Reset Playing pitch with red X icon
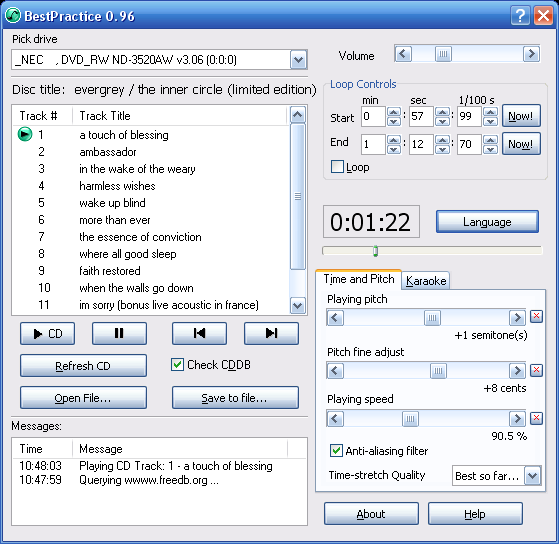The width and height of the screenshot is (559, 544). click(536, 316)
